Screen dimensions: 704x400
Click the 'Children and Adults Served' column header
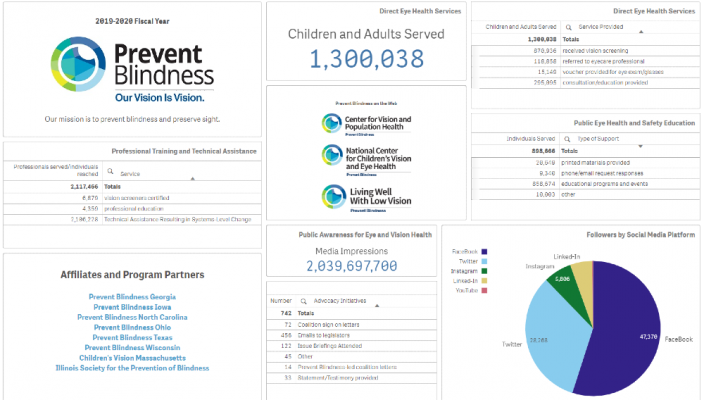520,27
